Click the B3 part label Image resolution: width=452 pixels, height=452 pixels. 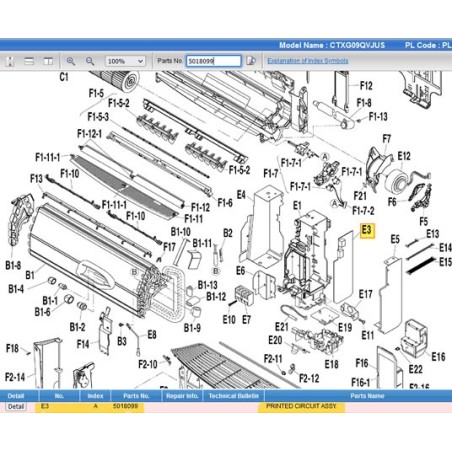[122, 342]
